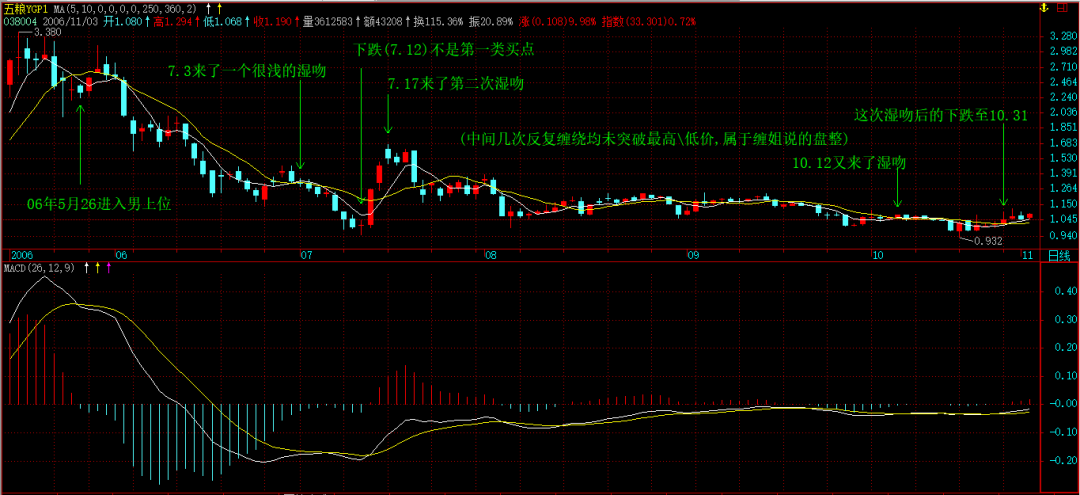Click the change value 涨(0.108)9.98%
Screen dimensions: 1080x495
point(556,22)
